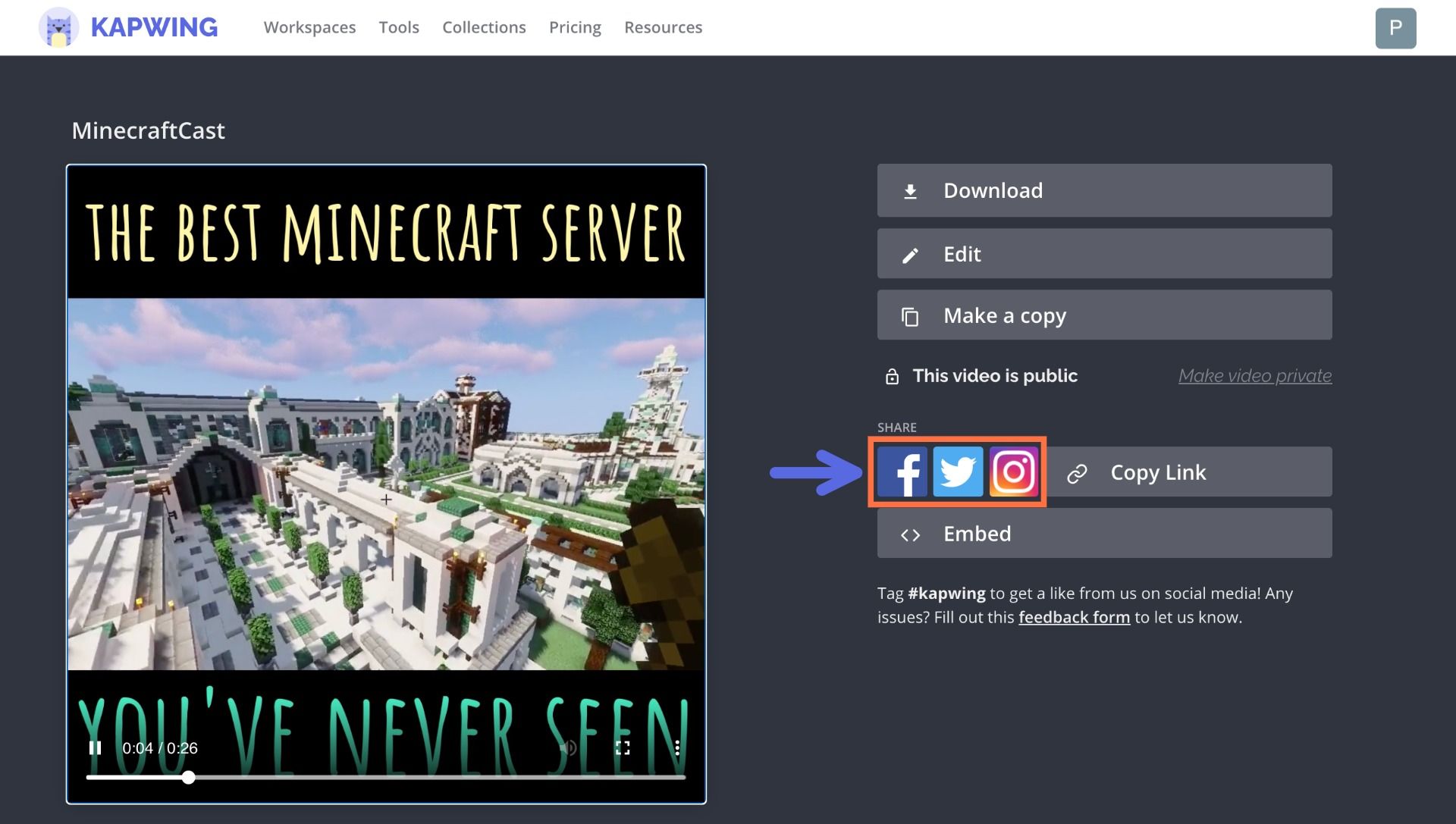
Task: Click the Kapwing cat logo
Action: tap(58, 28)
